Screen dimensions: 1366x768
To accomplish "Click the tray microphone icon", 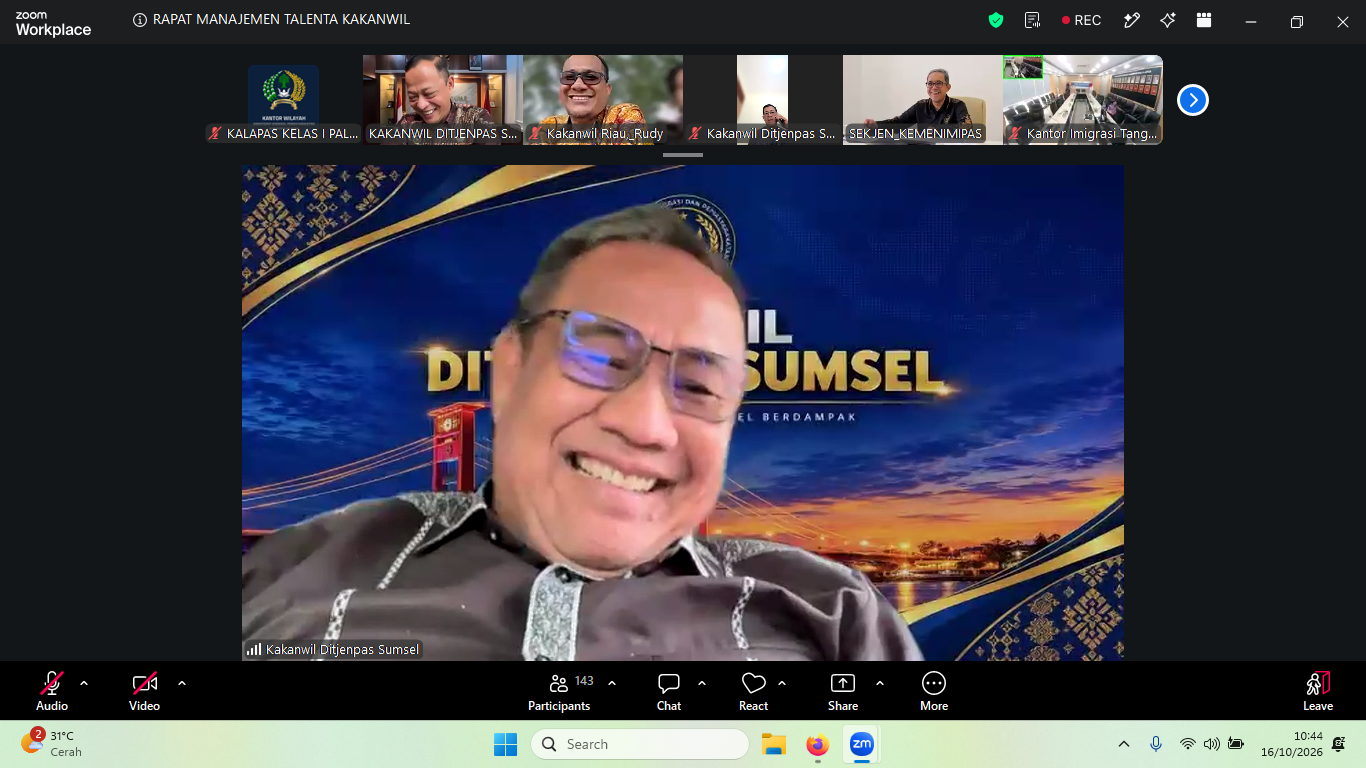I will [x=1156, y=744].
